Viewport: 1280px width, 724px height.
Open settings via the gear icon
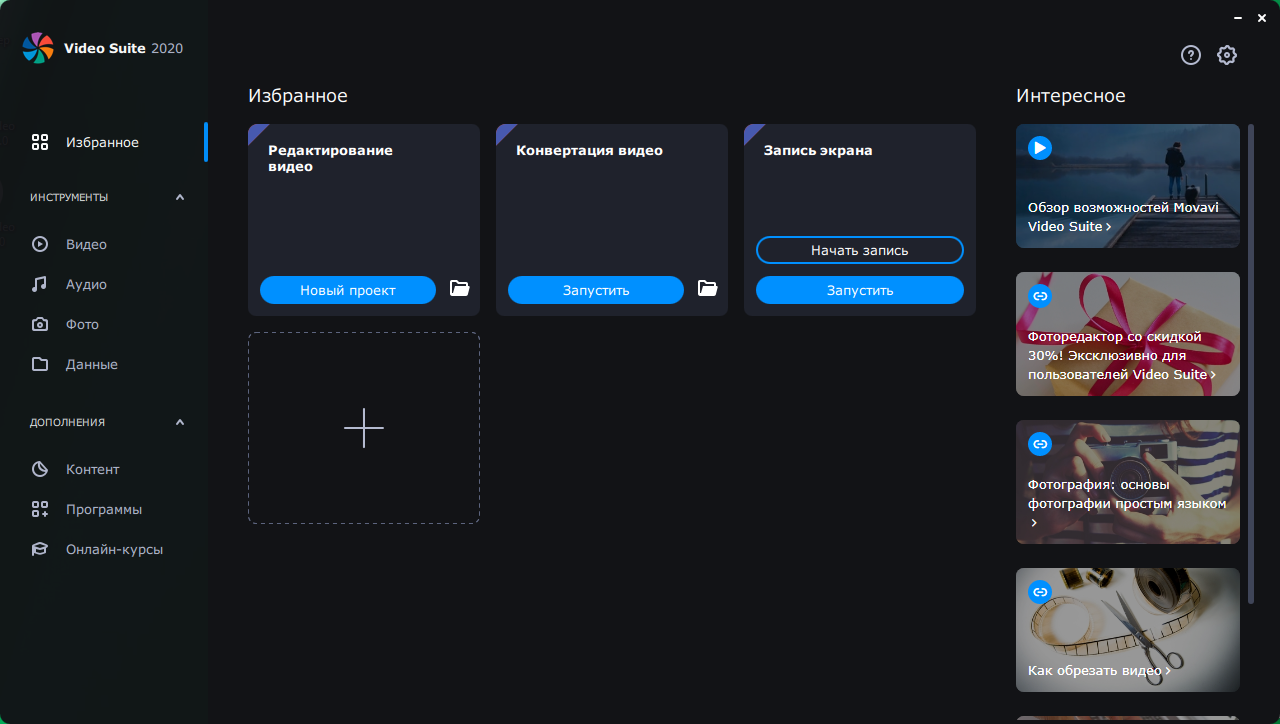[1227, 55]
